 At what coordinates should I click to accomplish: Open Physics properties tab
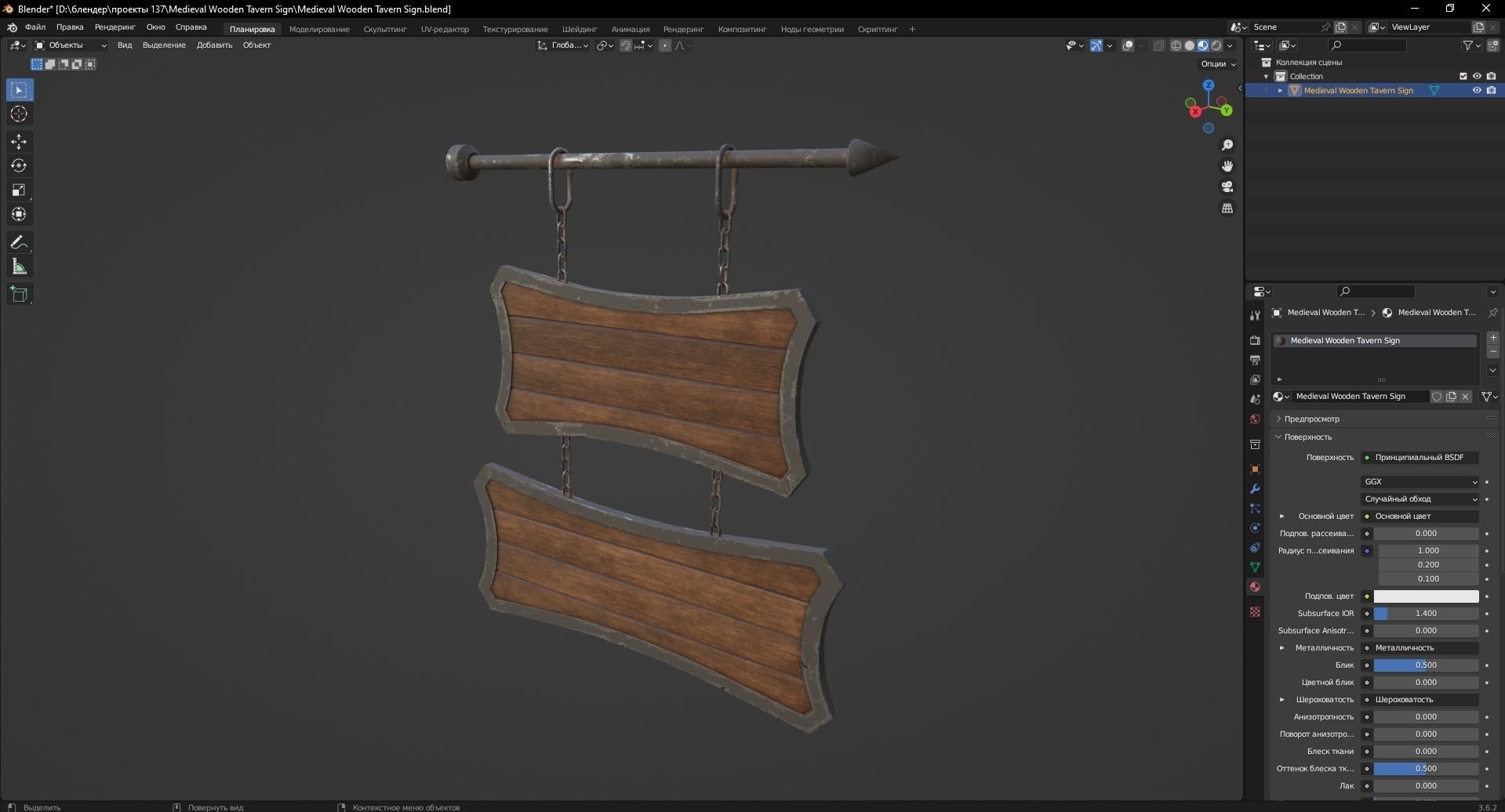1255,527
